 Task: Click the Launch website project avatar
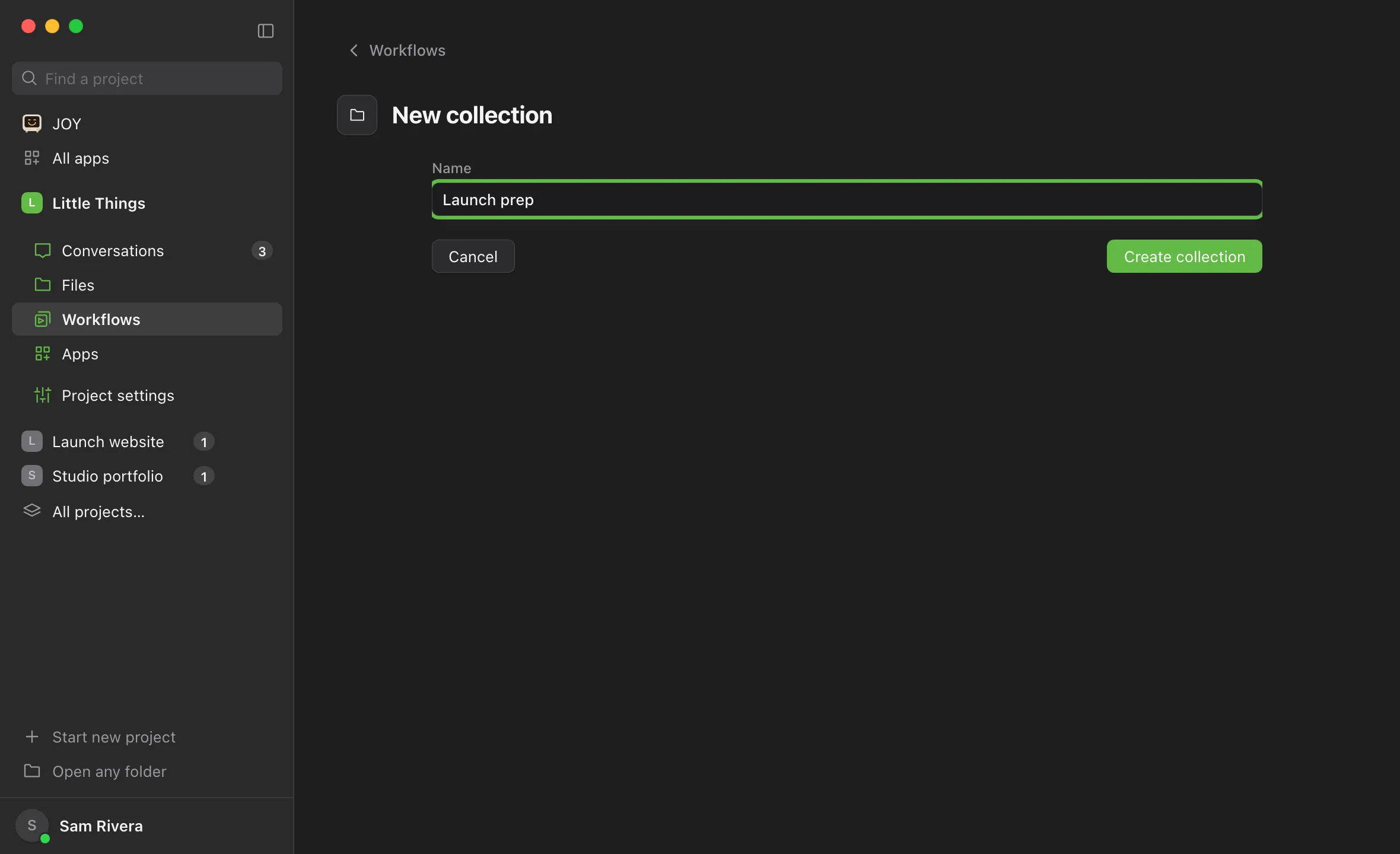click(32, 441)
